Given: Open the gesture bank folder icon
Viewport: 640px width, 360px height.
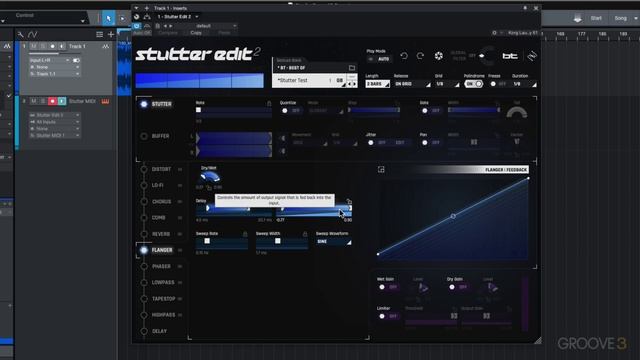Looking at the screenshot, I should point(352,68).
